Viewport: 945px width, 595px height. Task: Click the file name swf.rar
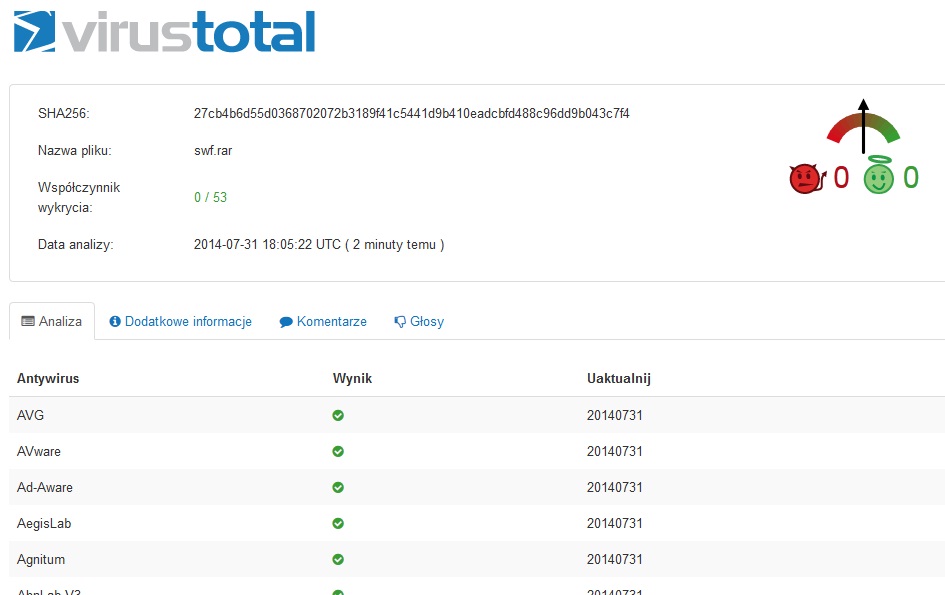213,151
